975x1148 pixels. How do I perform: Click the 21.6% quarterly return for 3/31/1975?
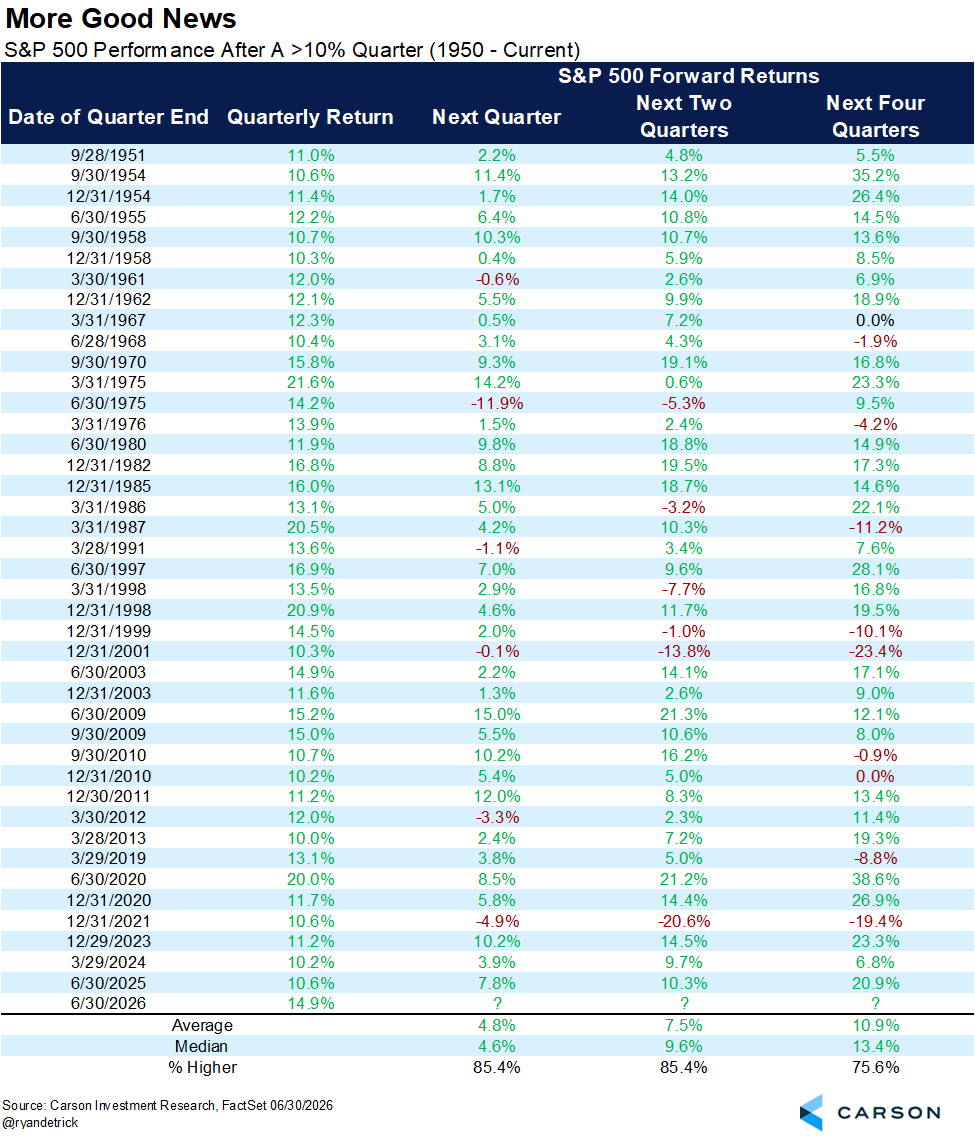point(311,382)
